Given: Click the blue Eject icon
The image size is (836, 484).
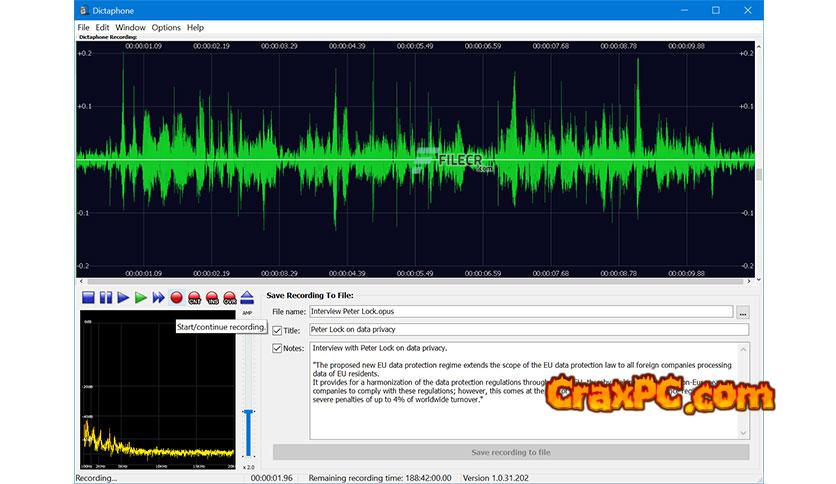Looking at the screenshot, I should point(247,297).
